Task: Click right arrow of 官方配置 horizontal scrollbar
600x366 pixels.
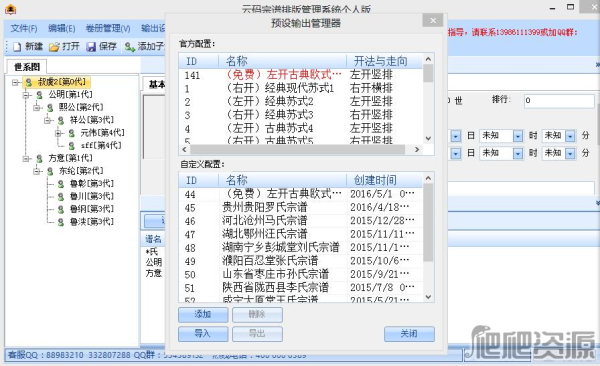Action: (x=417, y=150)
